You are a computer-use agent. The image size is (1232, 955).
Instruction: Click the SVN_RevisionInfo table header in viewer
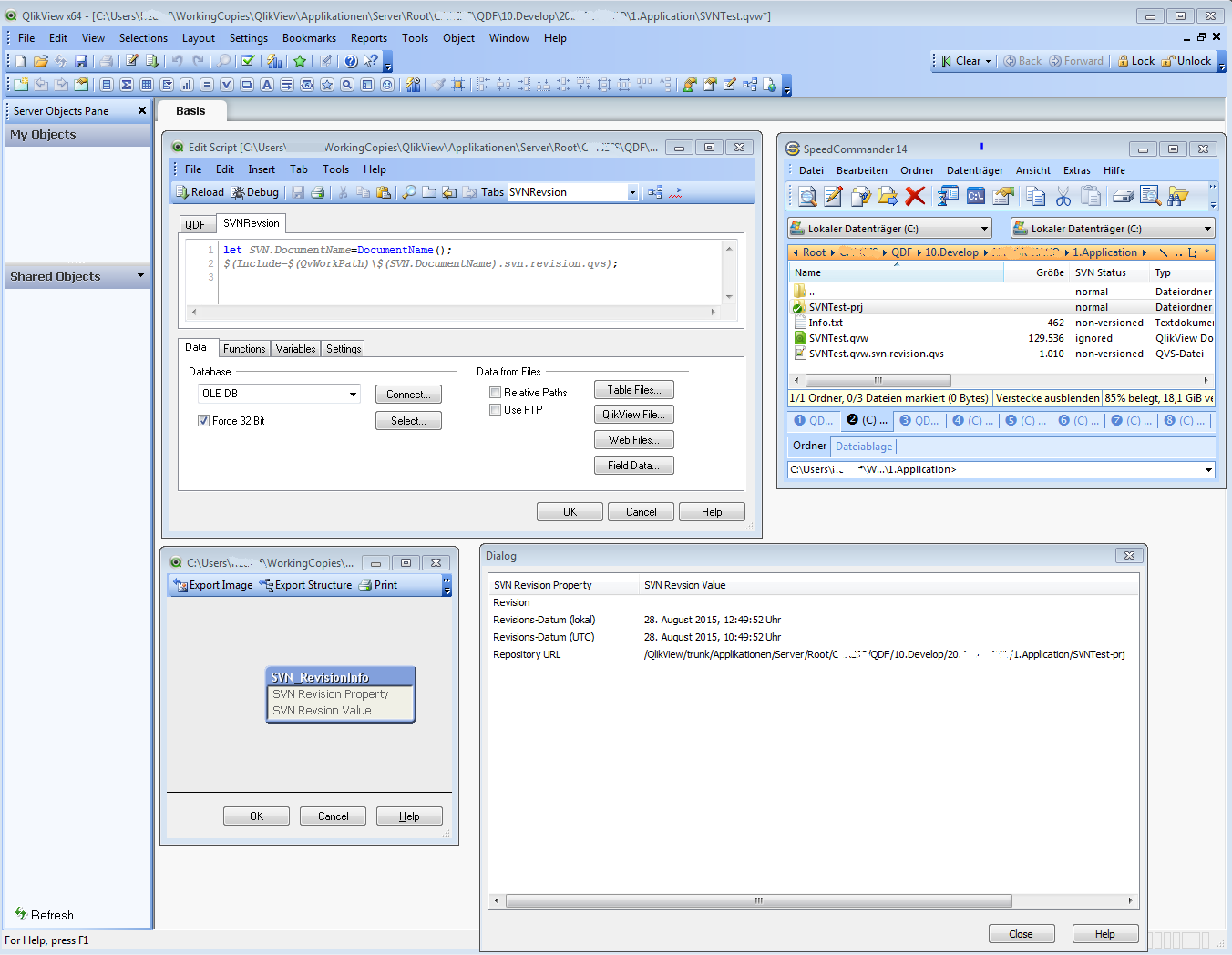[x=341, y=677]
